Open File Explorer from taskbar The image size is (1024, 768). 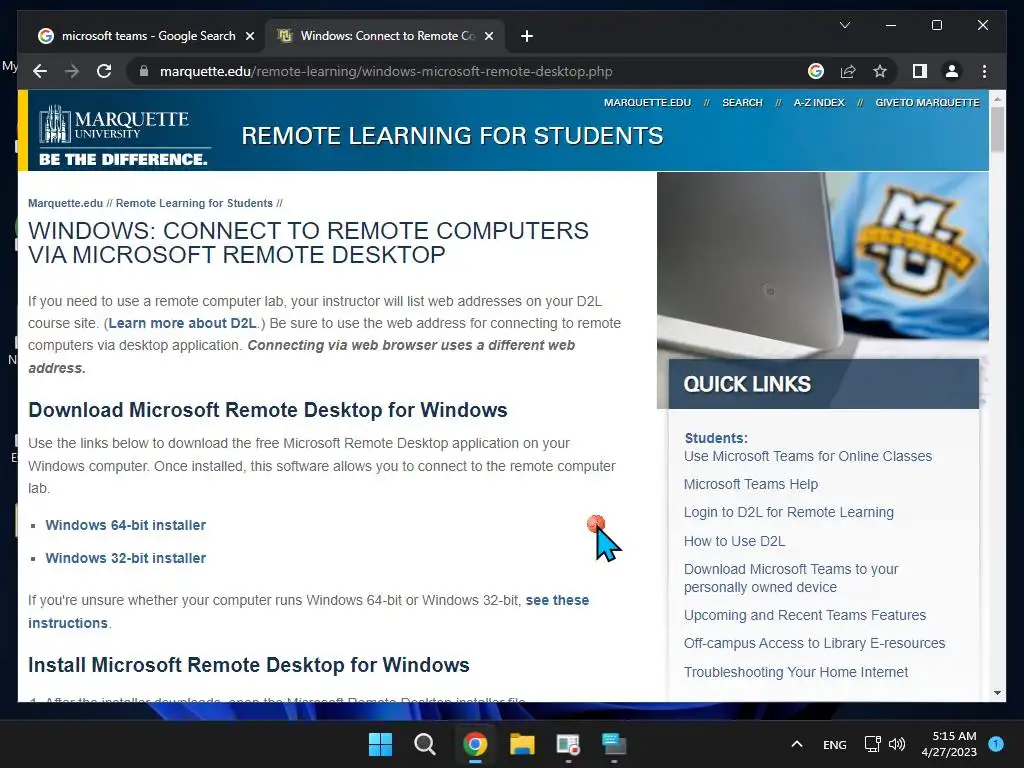click(522, 744)
